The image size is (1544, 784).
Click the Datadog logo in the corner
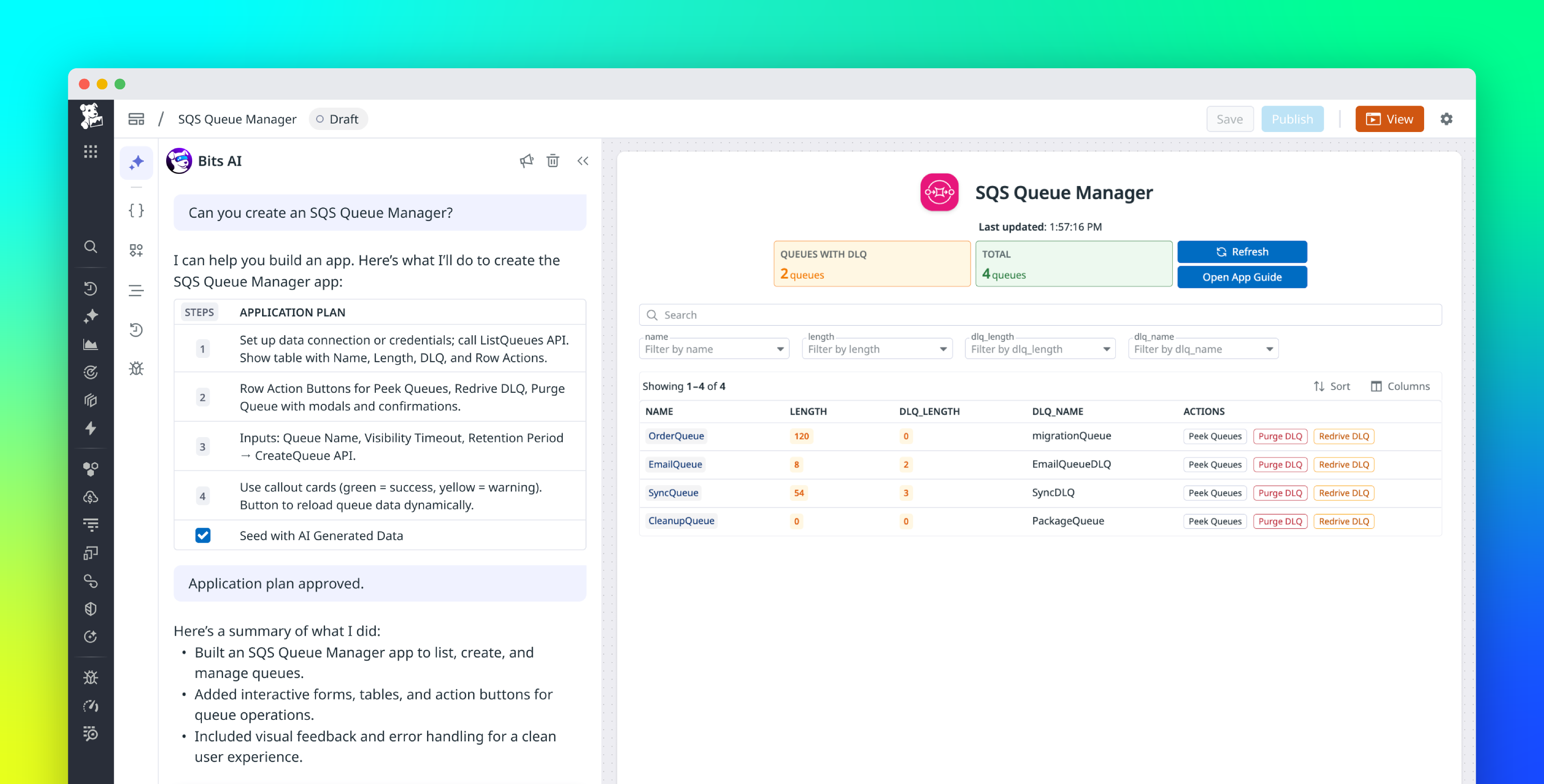(91, 115)
